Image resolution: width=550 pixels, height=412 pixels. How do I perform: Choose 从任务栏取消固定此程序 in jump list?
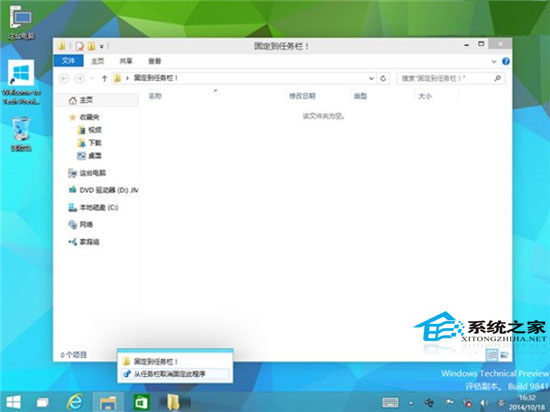click(x=175, y=374)
